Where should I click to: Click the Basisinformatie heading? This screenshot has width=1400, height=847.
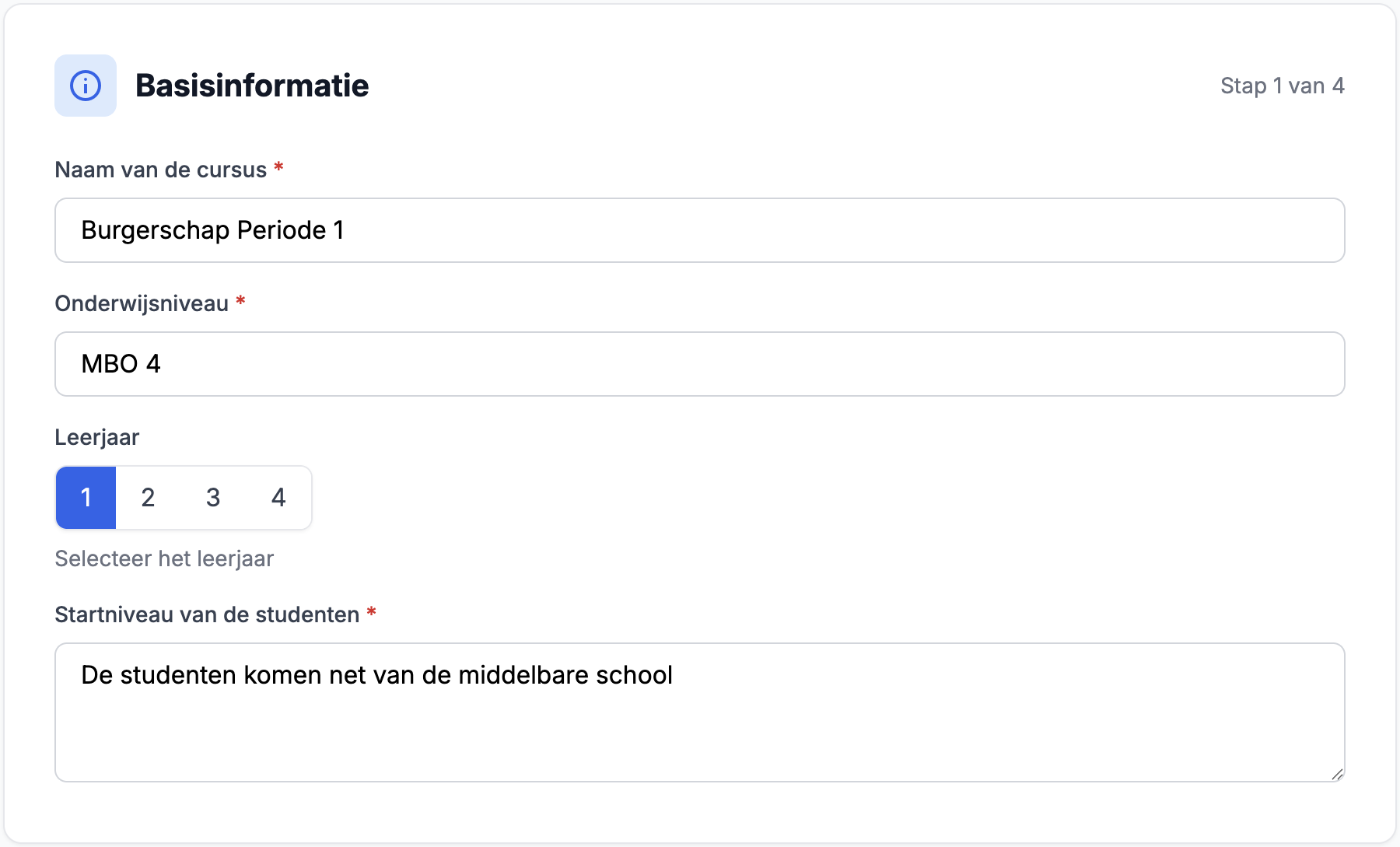click(253, 86)
